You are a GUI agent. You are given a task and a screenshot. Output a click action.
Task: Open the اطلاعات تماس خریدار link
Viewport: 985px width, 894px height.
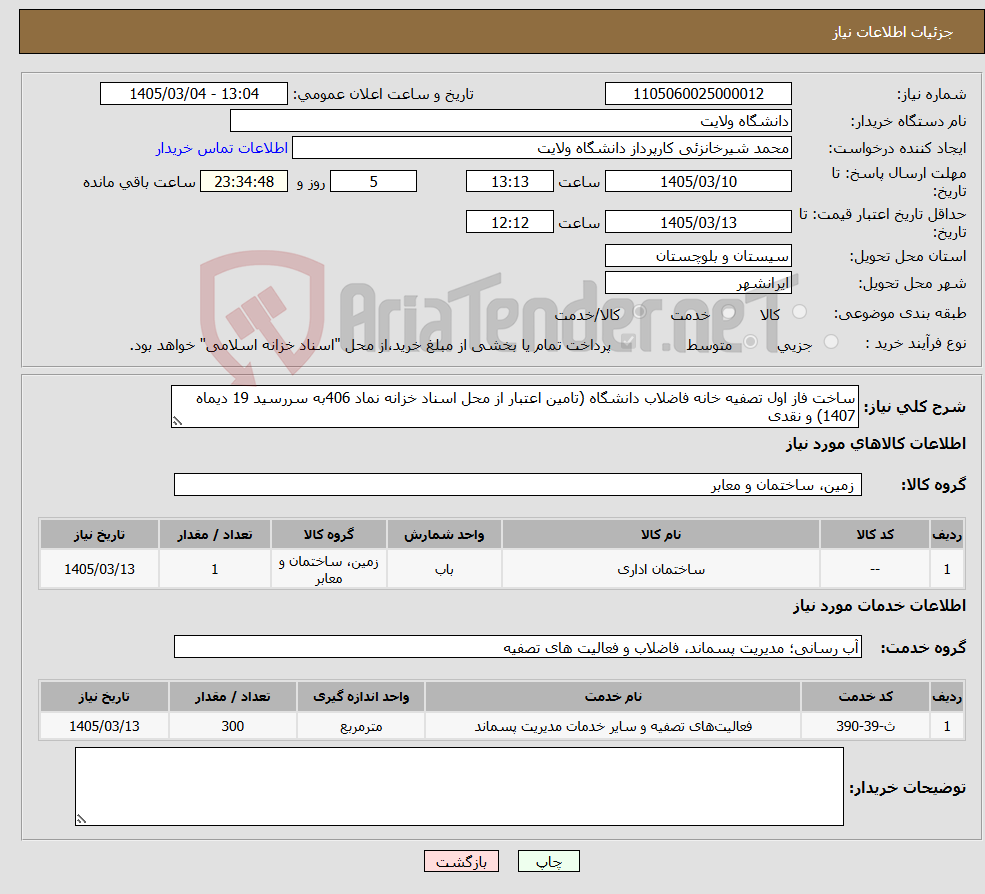[222, 148]
